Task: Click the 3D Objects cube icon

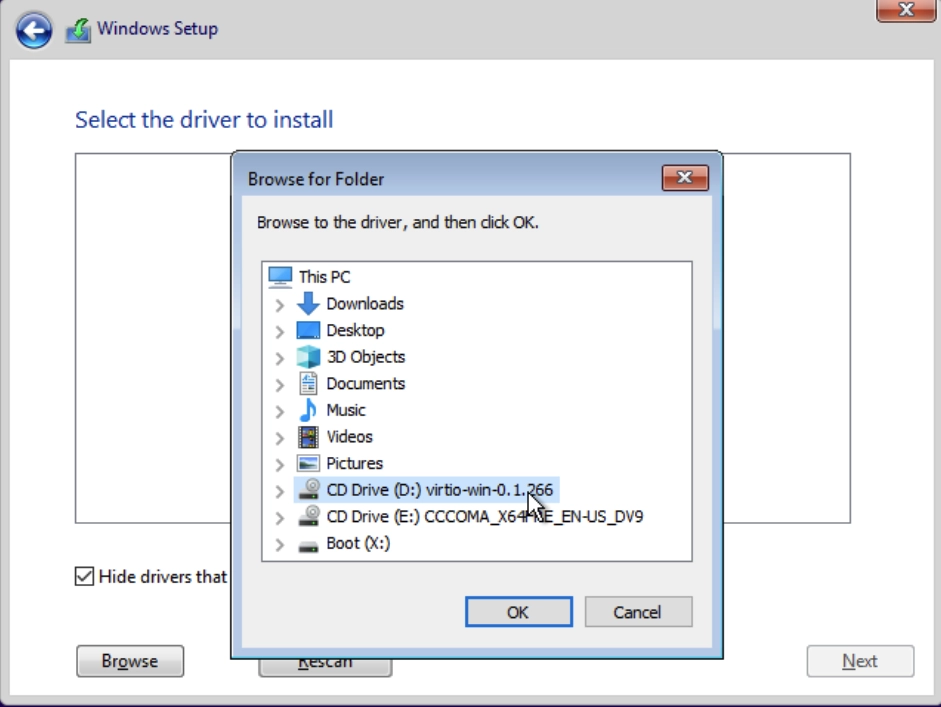Action: [x=308, y=357]
